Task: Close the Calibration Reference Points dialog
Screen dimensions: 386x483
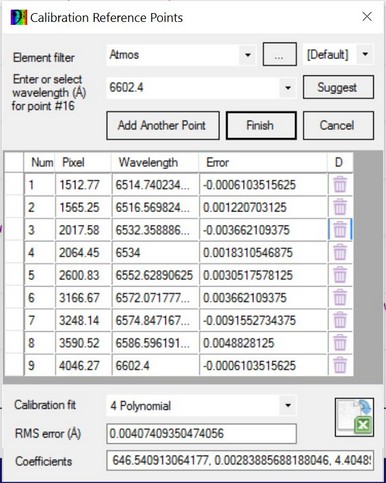Action: point(367,17)
